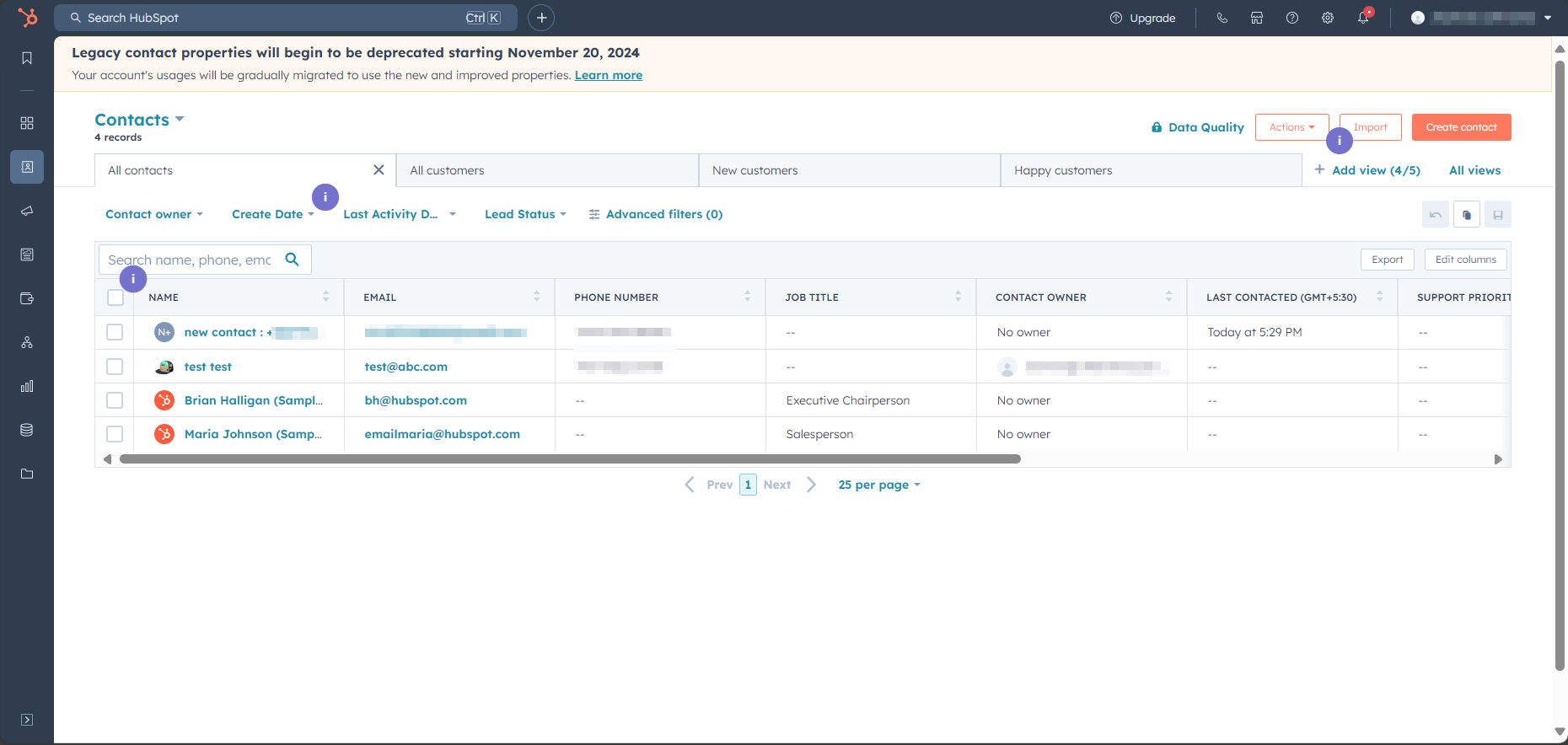Viewport: 1568px width, 745px height.
Task: Focus the contacts name, phone, email search field
Action: pyautogui.click(x=205, y=260)
